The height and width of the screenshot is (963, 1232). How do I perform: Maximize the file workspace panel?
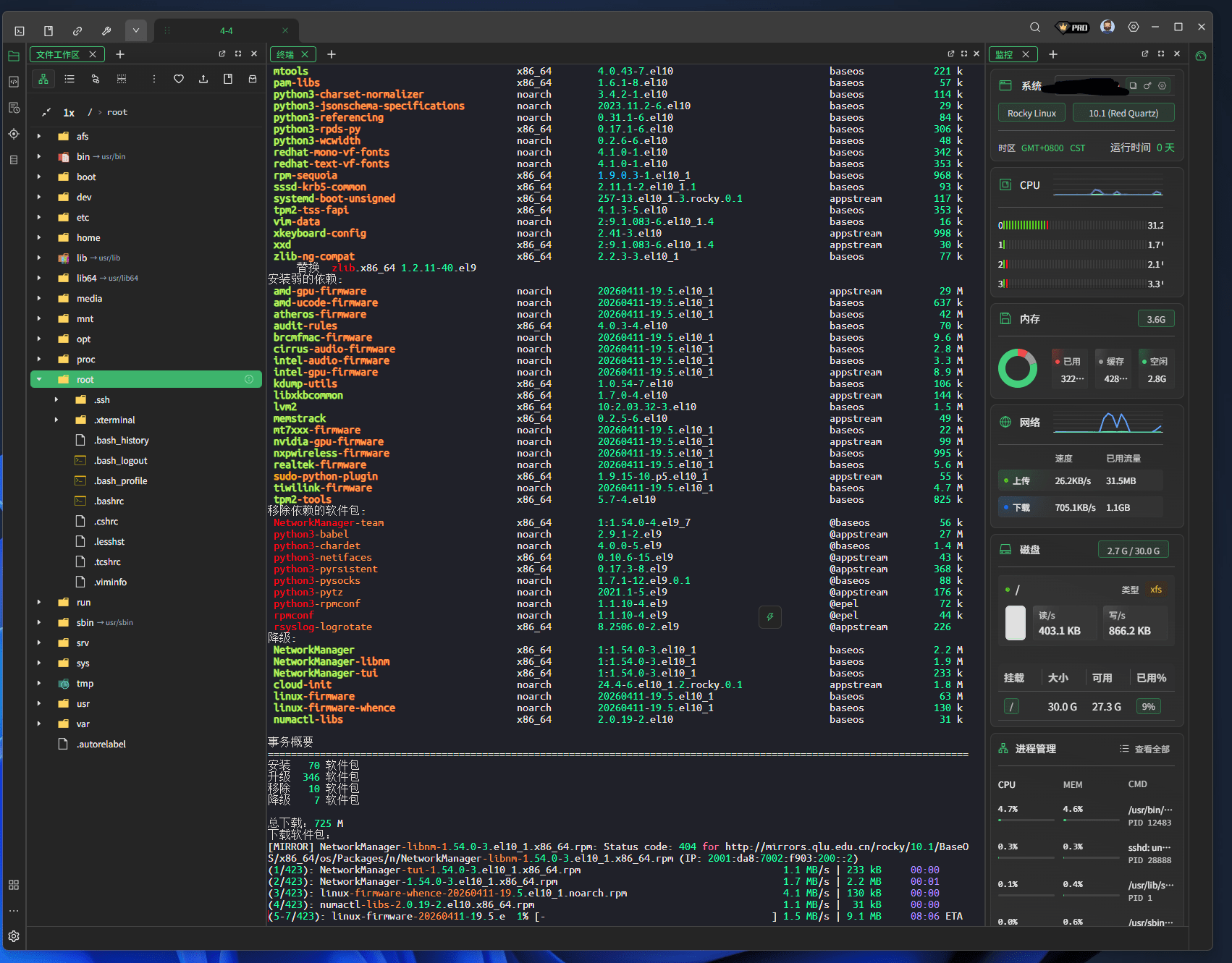pyautogui.click(x=238, y=54)
